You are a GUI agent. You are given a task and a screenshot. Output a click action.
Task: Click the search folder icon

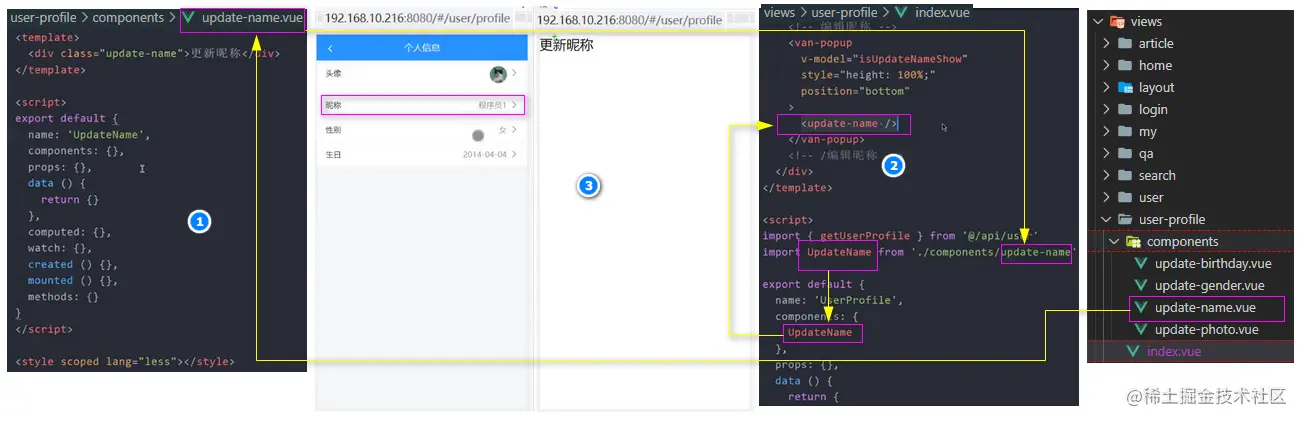click(1125, 176)
